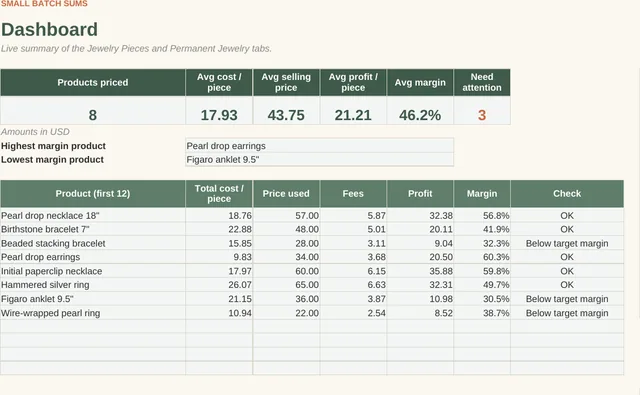Select the SMALL BATCH SUMS brand label
Image resolution: width=640 pixels, height=395 pixels.
point(44,4)
